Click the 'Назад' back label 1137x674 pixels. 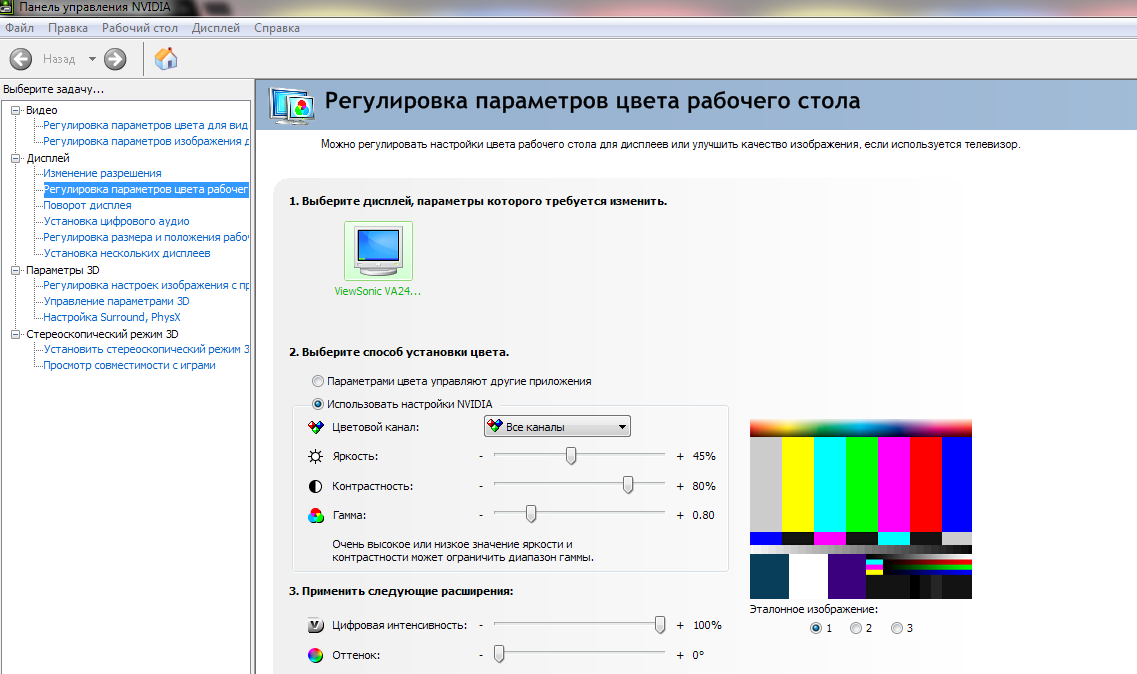click(x=59, y=59)
